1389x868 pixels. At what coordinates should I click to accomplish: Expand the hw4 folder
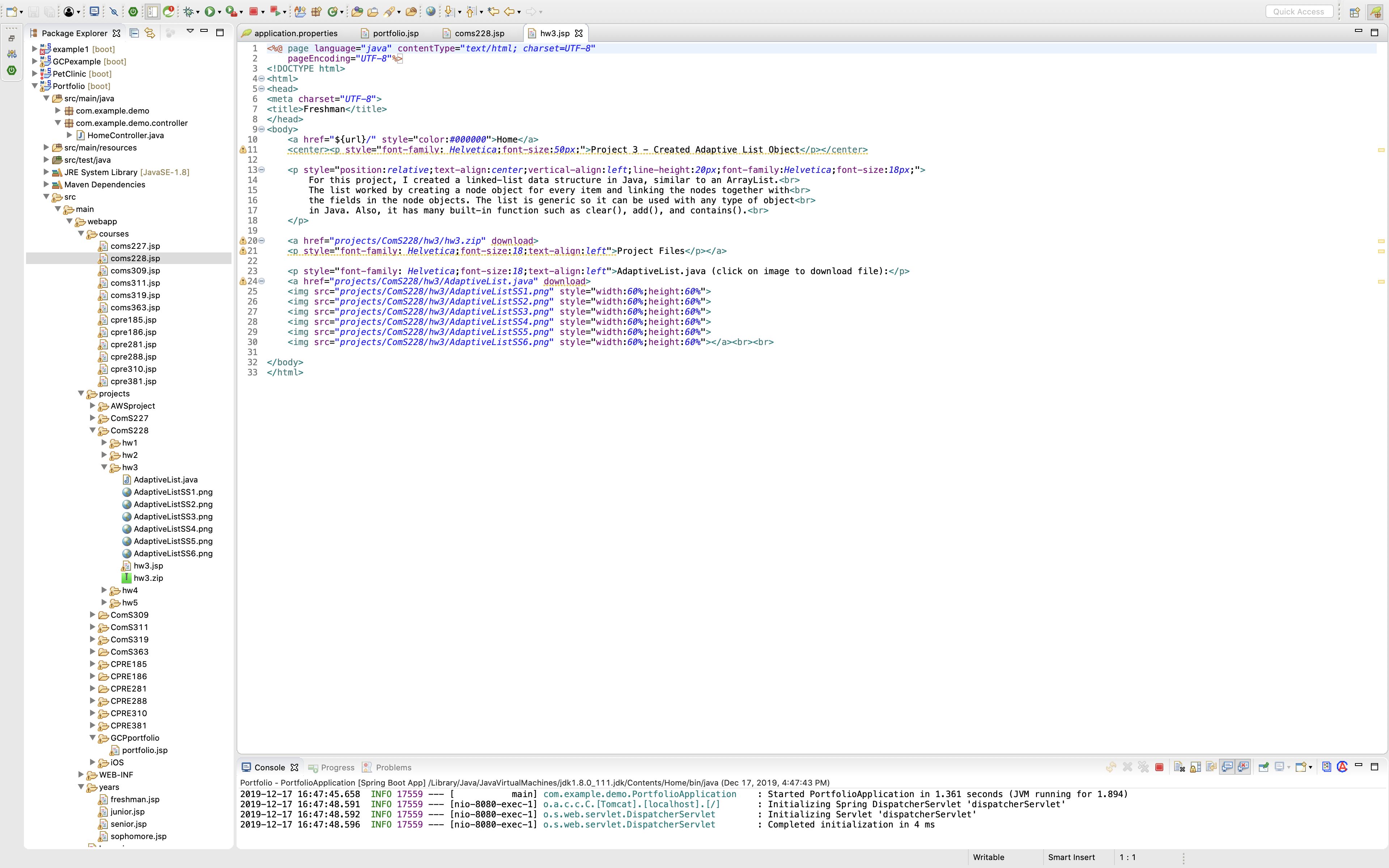(105, 590)
